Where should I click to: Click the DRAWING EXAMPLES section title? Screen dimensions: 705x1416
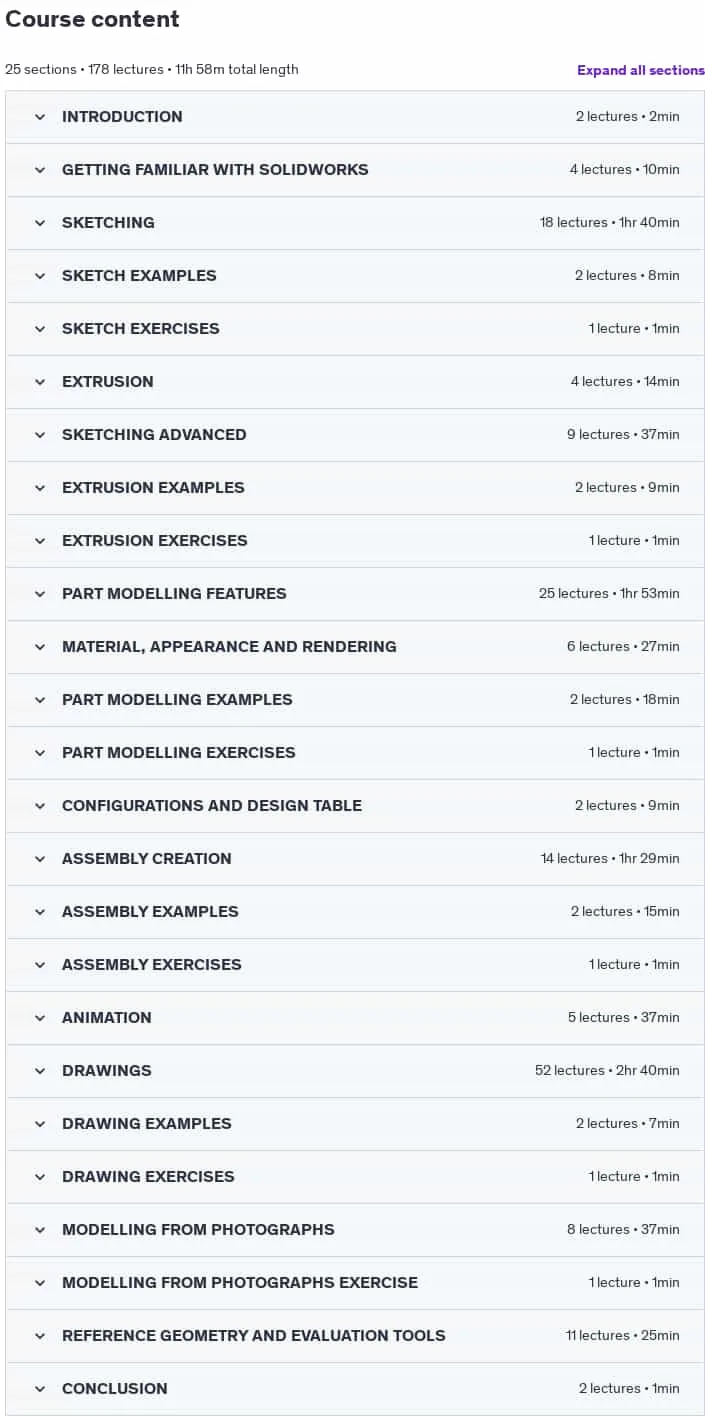point(147,1124)
